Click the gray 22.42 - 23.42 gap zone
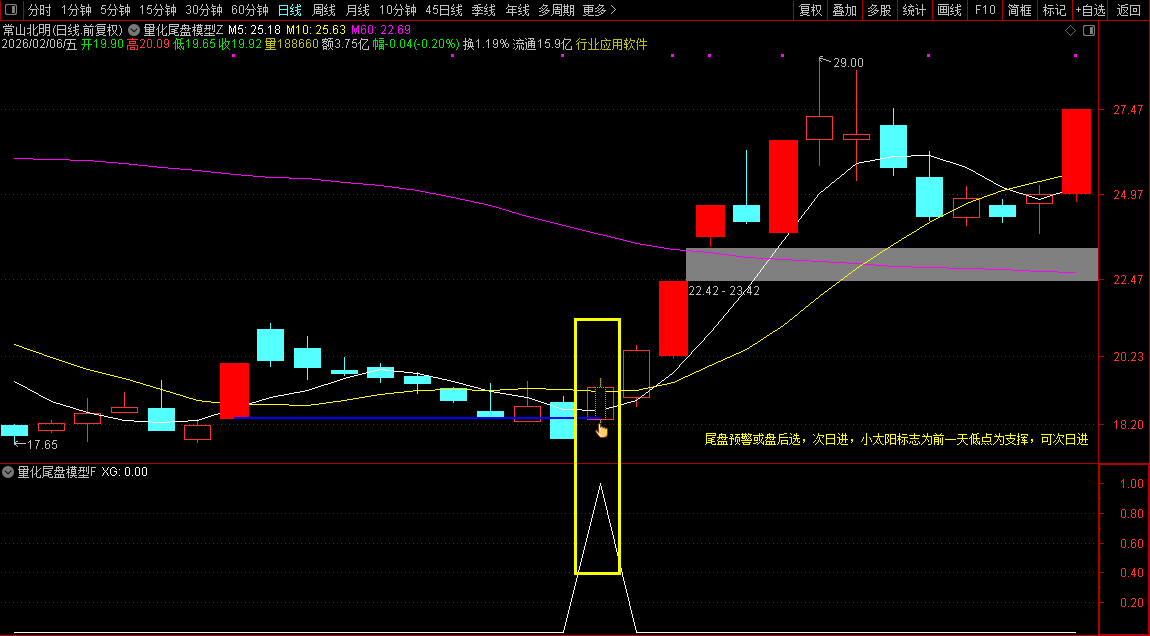 (891, 265)
